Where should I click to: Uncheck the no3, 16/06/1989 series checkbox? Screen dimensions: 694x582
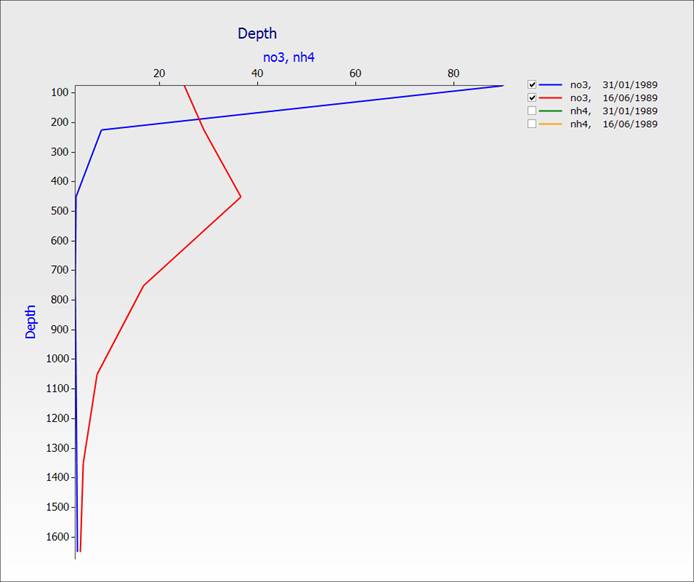click(532, 98)
